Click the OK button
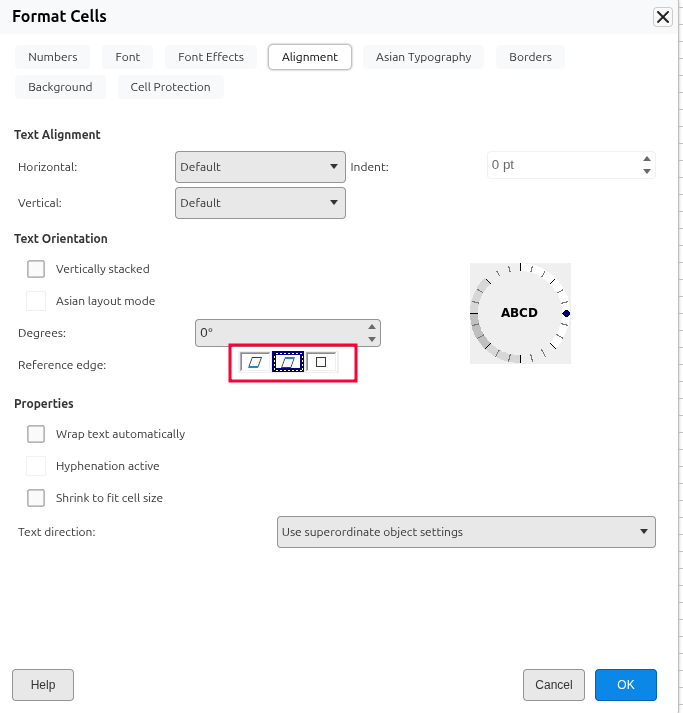The height and width of the screenshot is (713, 683). pyautogui.click(x=625, y=685)
